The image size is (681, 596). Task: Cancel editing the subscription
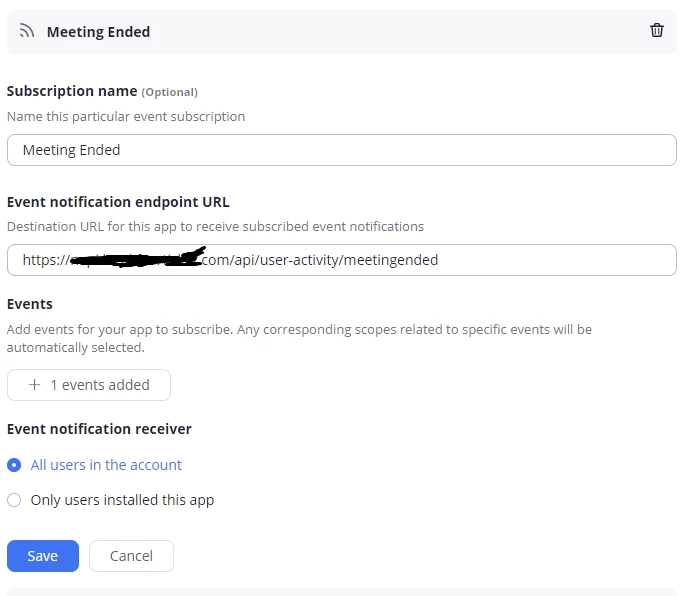point(131,556)
